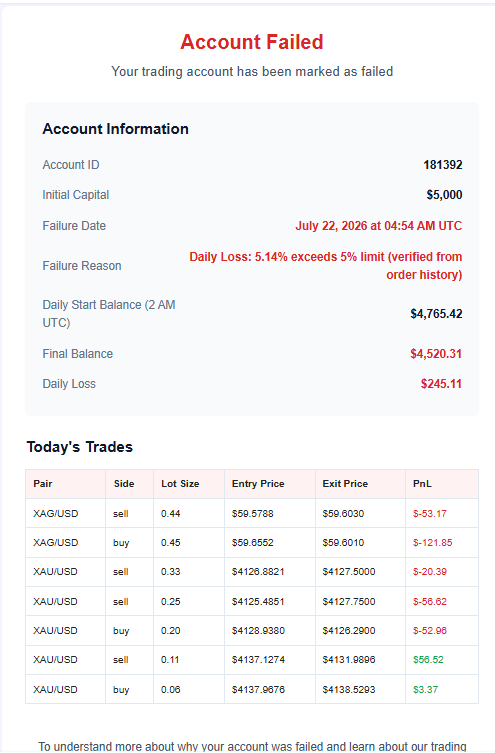Click the Daily Loss failure reason text
The image size is (495, 753).
tap(326, 266)
